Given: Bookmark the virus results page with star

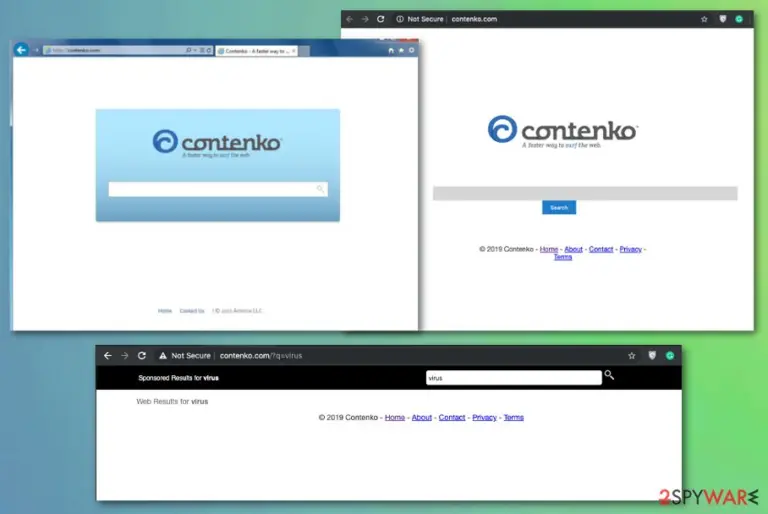Looking at the screenshot, I should coord(632,356).
